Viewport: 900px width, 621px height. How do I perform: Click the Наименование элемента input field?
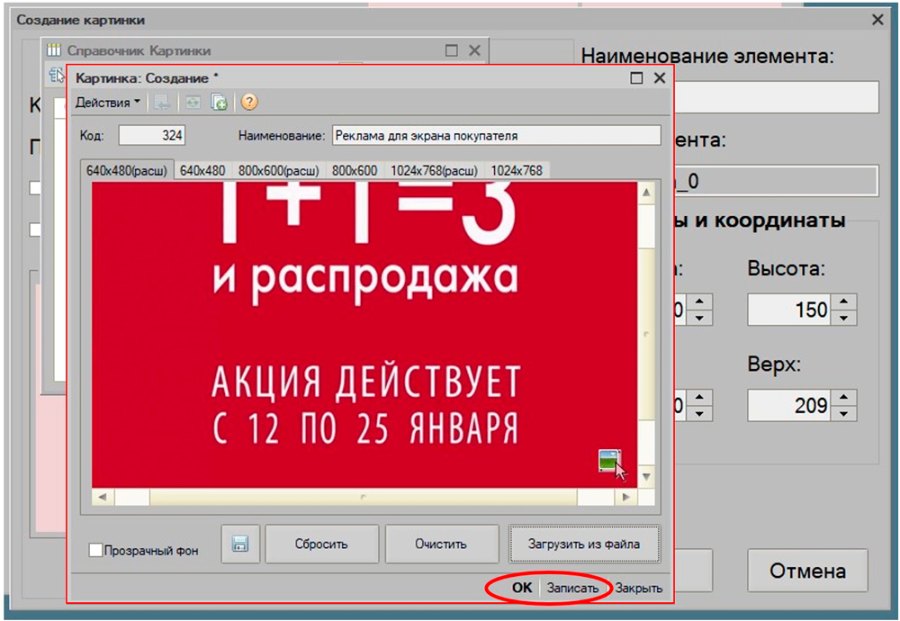(775, 97)
